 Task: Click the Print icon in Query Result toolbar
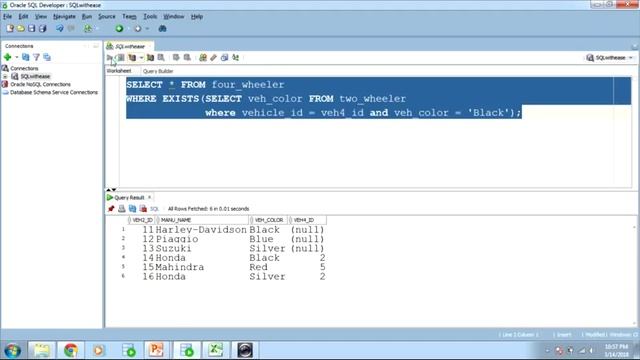(x=122, y=209)
